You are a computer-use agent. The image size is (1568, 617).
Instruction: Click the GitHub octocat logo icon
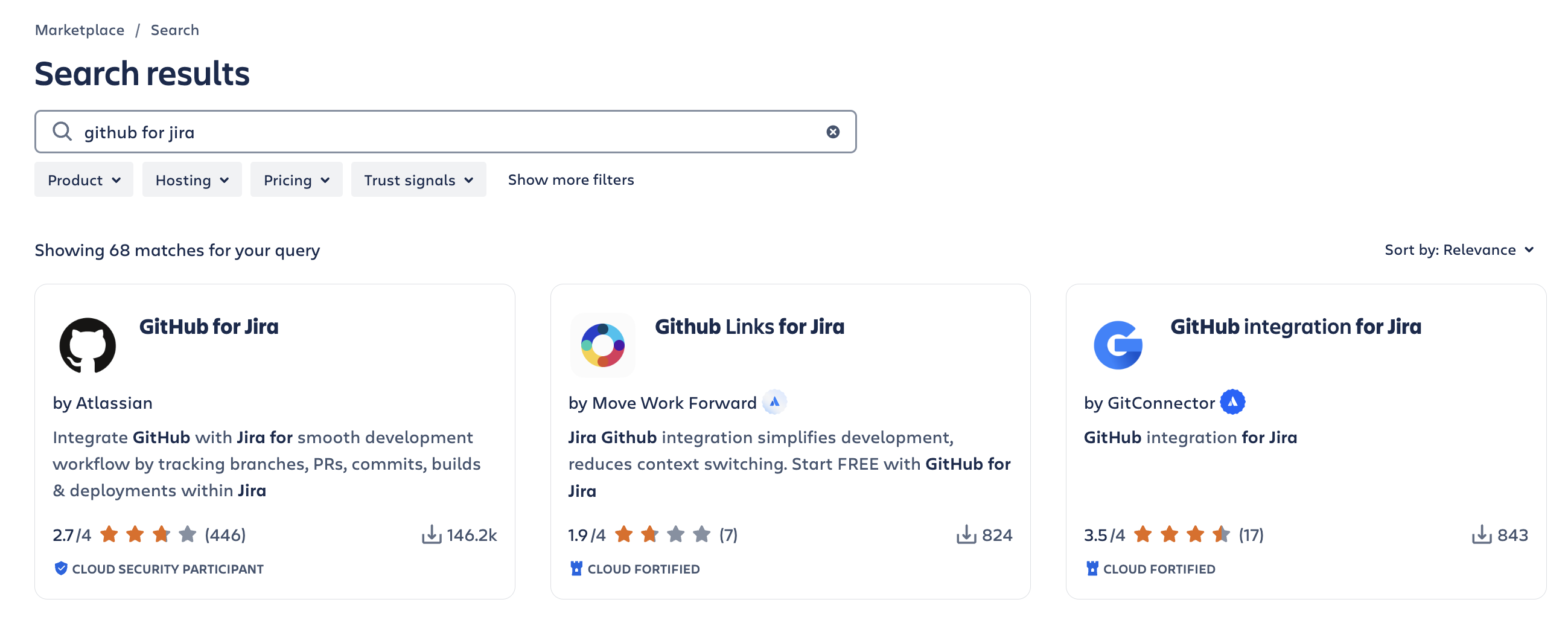(x=85, y=345)
